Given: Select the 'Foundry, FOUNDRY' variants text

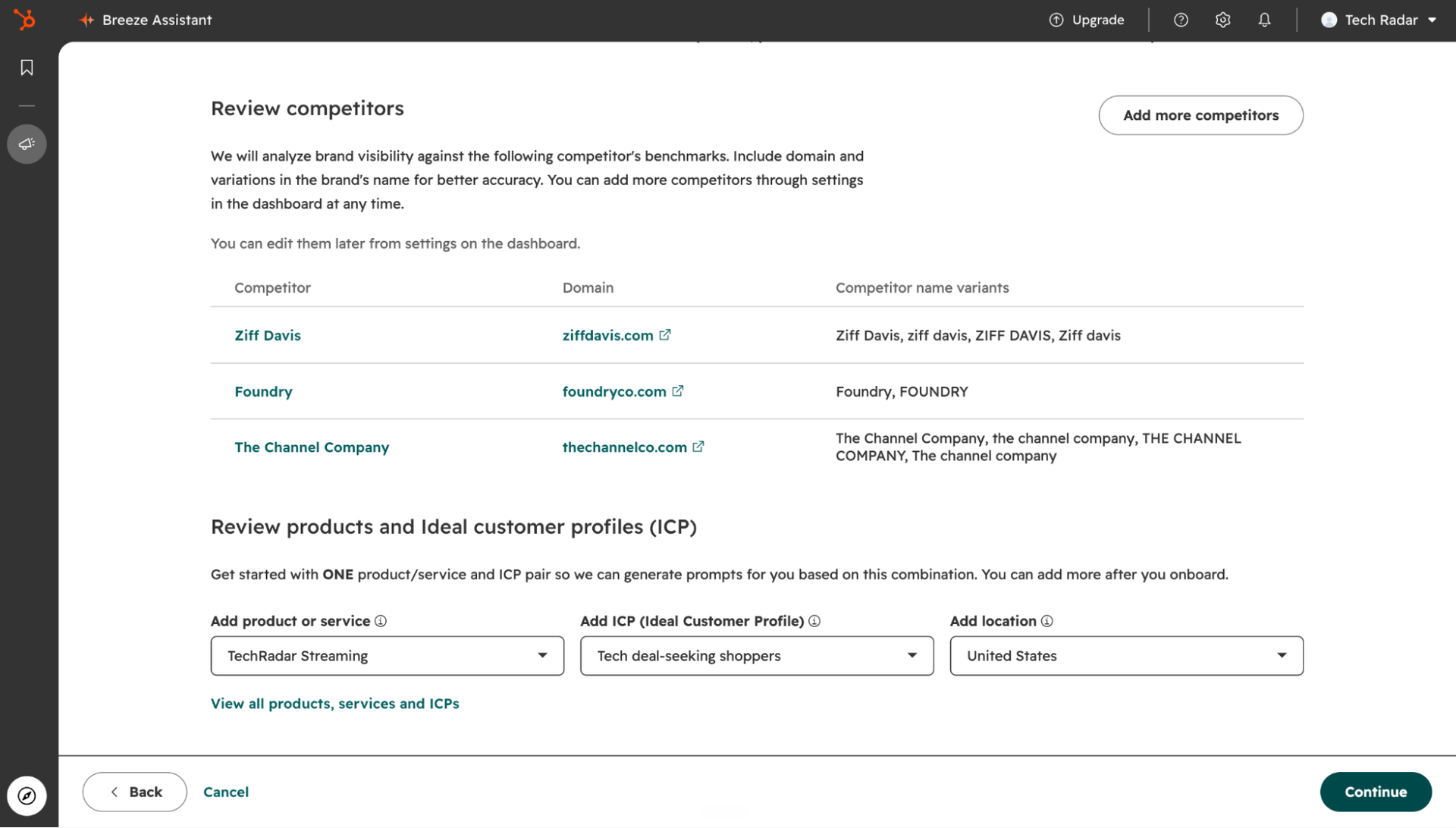Looking at the screenshot, I should pos(902,391).
